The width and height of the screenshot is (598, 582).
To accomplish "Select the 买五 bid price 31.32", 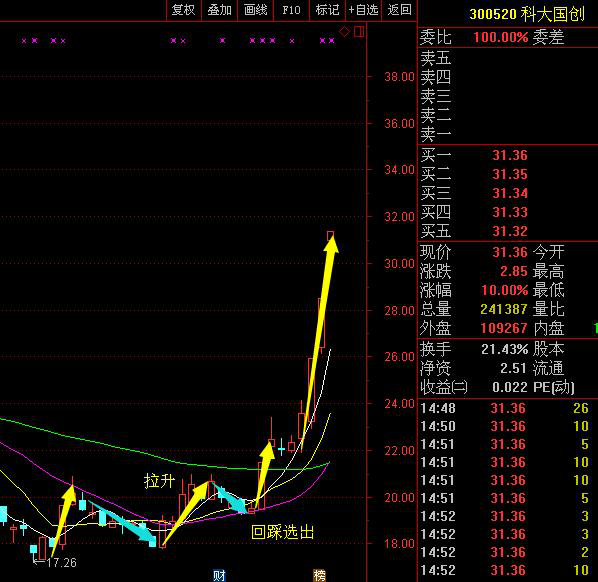I will coord(510,231).
